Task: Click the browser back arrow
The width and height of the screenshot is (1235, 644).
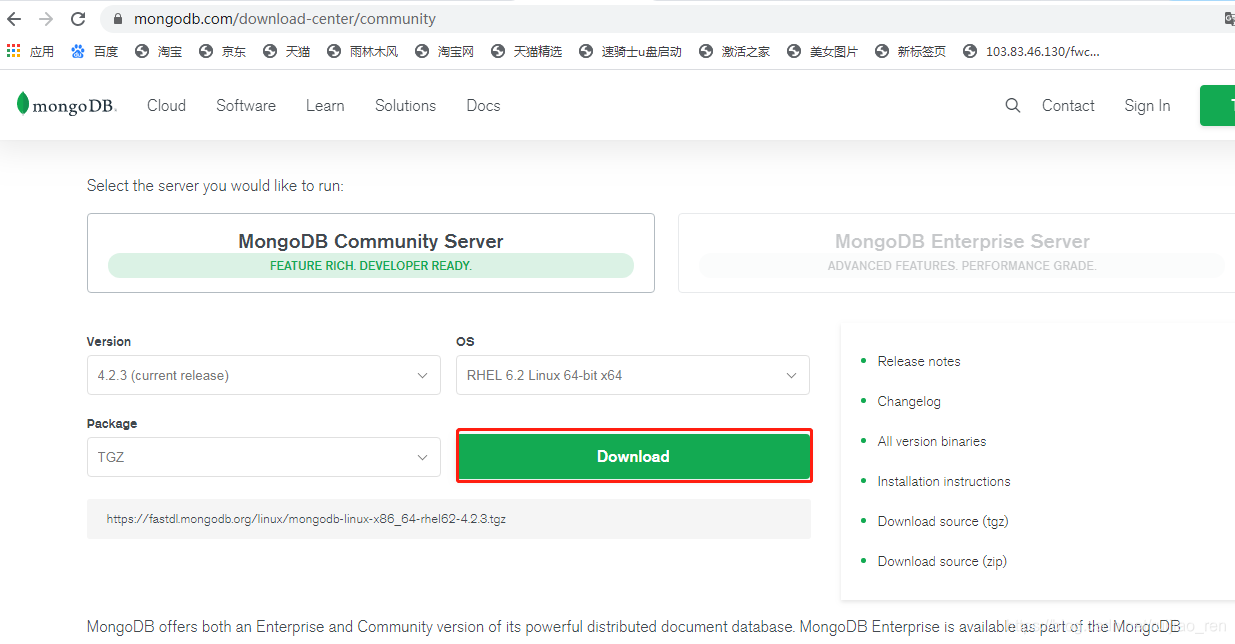Action: point(13,18)
